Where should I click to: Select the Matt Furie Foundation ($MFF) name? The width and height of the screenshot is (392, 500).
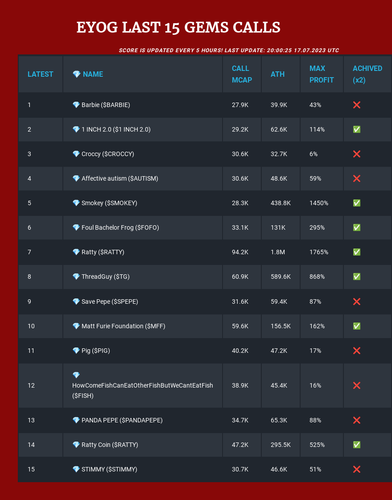tap(123, 326)
